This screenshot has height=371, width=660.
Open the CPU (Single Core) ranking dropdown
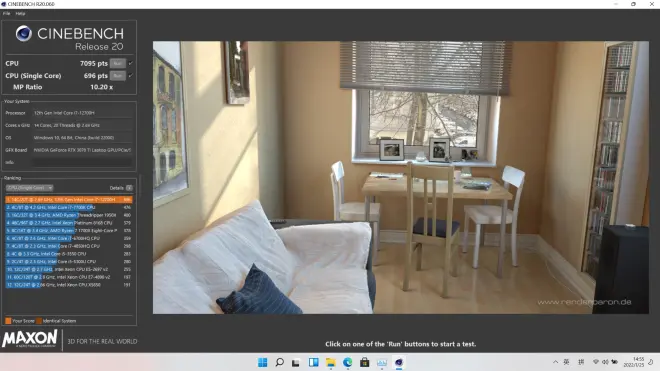click(x=29, y=188)
